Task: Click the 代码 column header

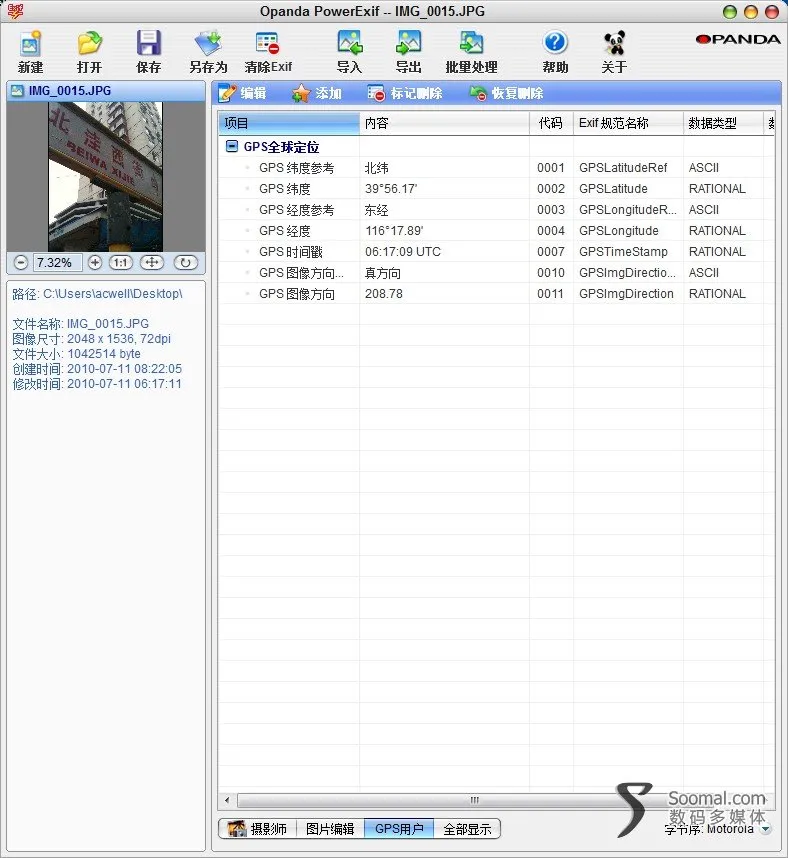Action: click(551, 123)
